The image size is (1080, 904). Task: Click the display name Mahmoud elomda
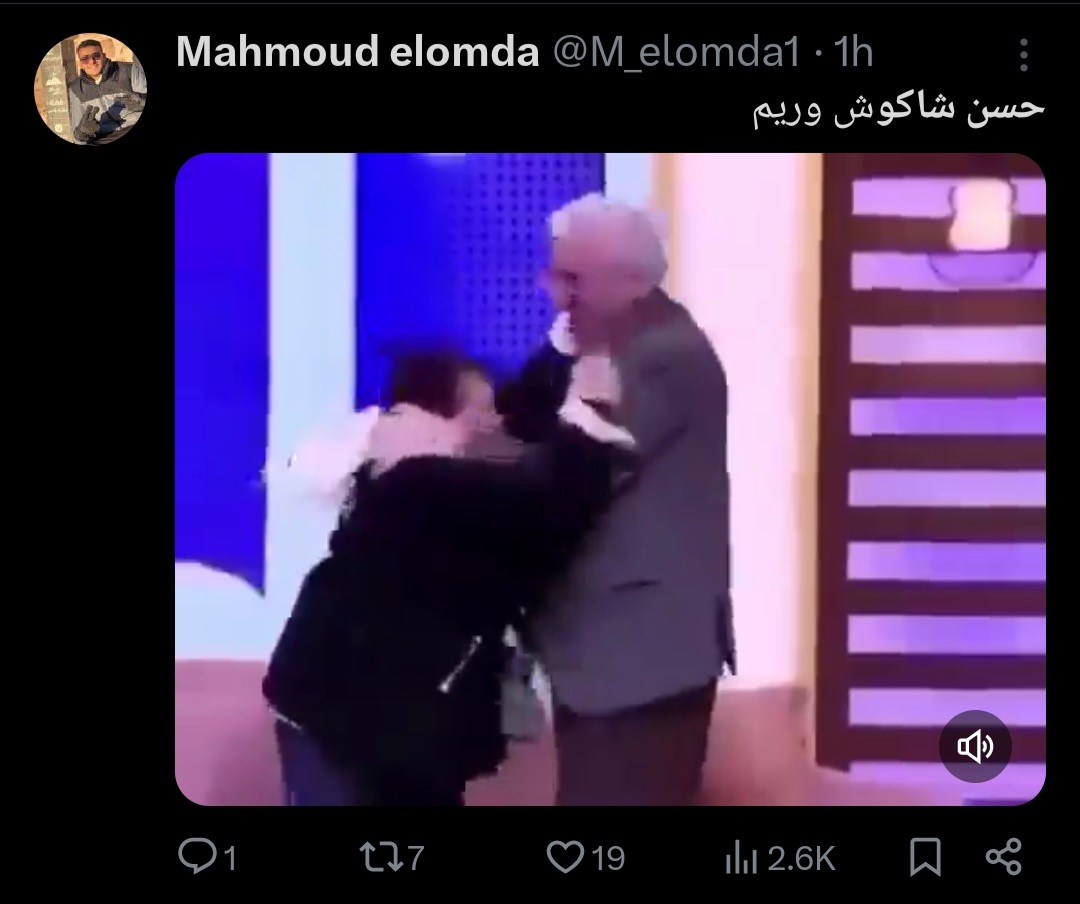(x=357, y=52)
